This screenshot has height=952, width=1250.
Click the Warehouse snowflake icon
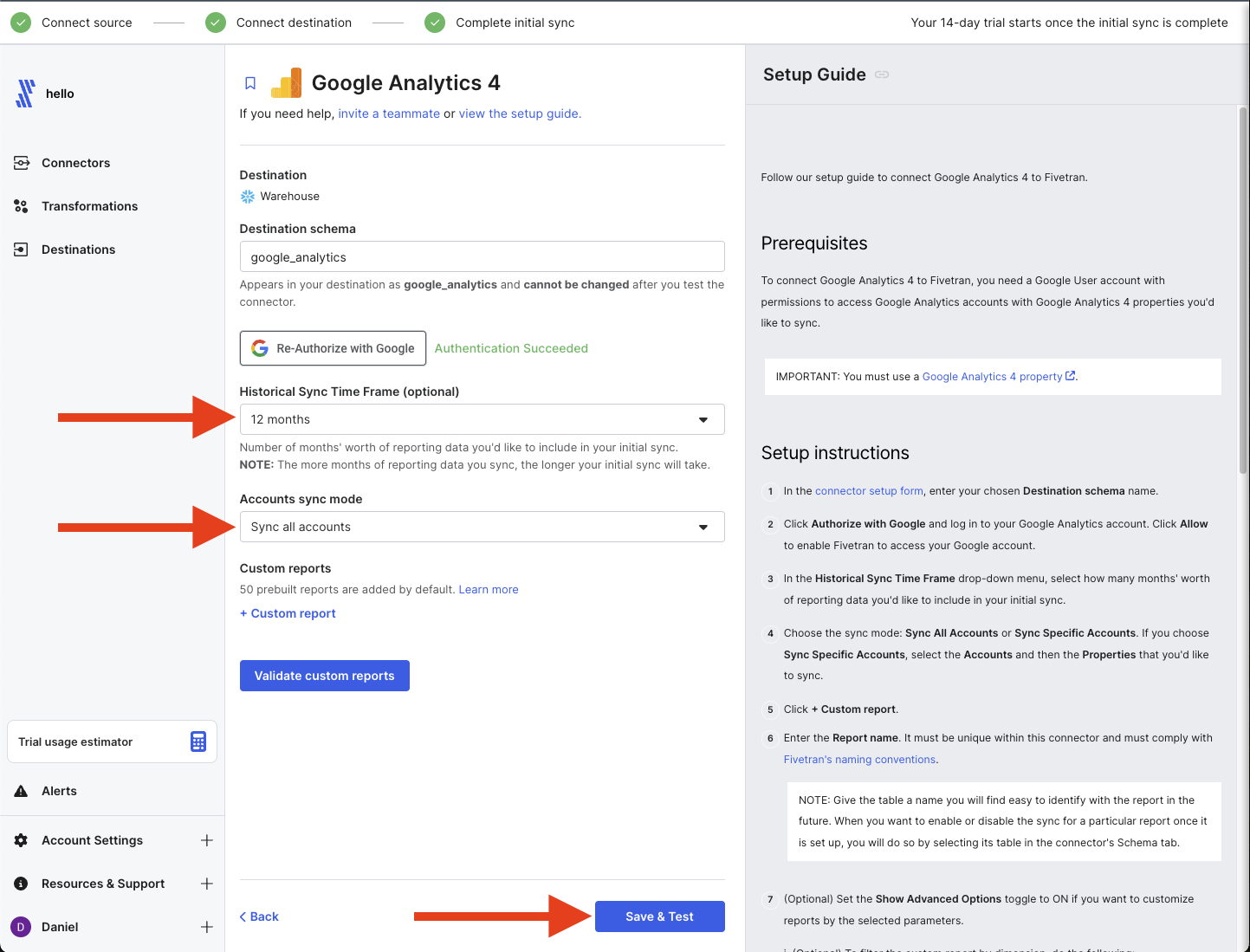(x=248, y=197)
